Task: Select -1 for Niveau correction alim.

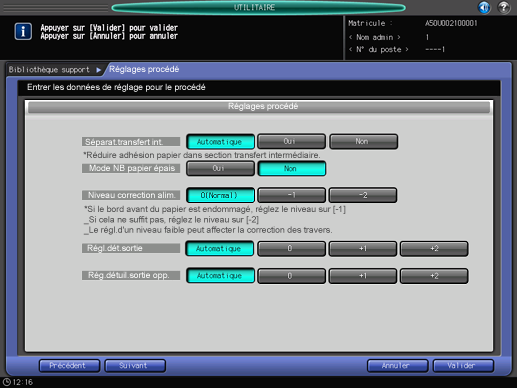Action: (291, 195)
